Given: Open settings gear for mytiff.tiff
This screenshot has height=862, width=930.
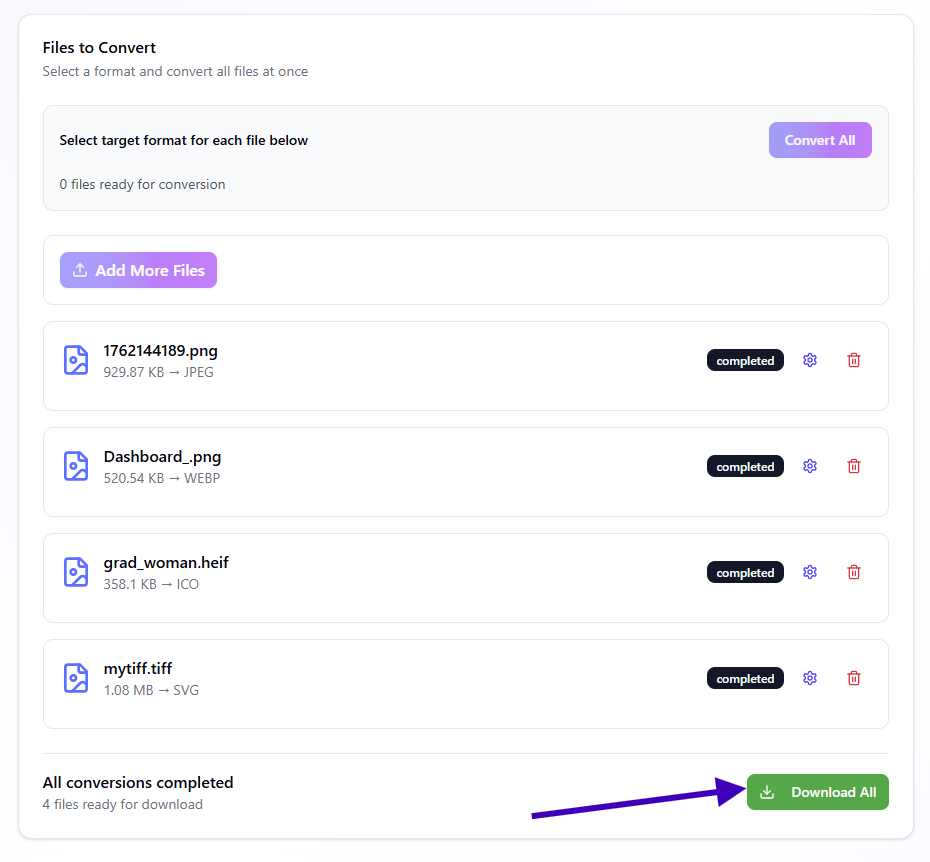Looking at the screenshot, I should click(810, 678).
